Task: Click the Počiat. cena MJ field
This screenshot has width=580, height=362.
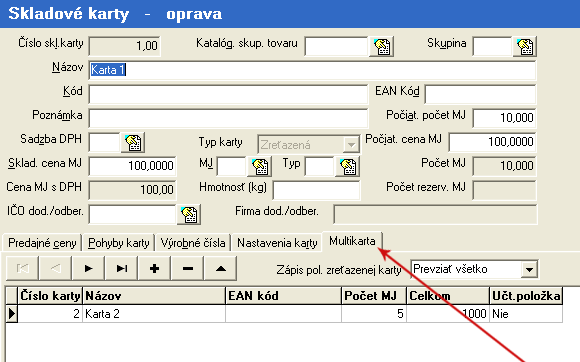Action: 492,142
